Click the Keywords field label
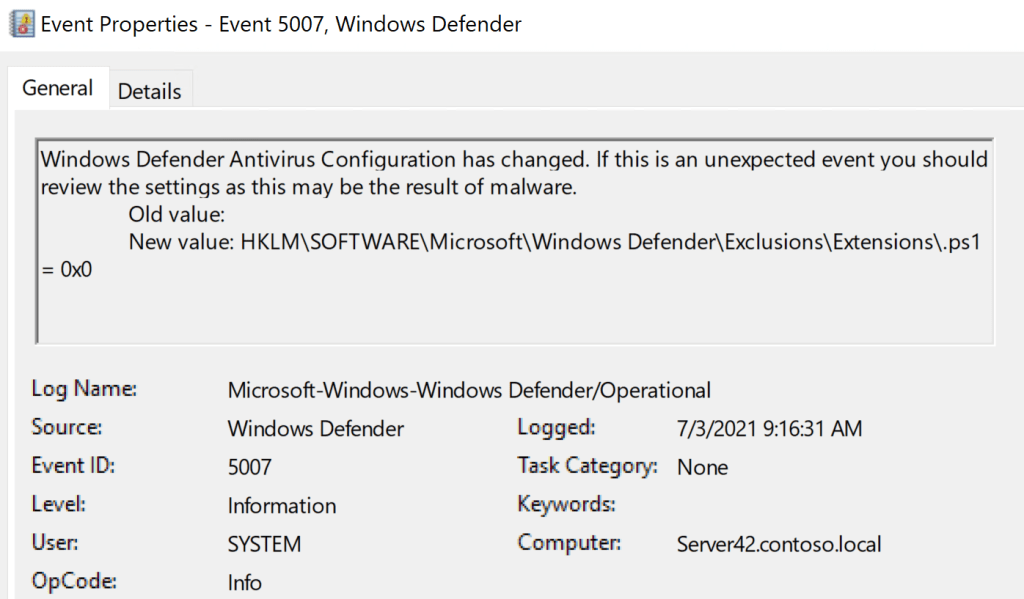This screenshot has width=1024, height=599. (x=566, y=504)
